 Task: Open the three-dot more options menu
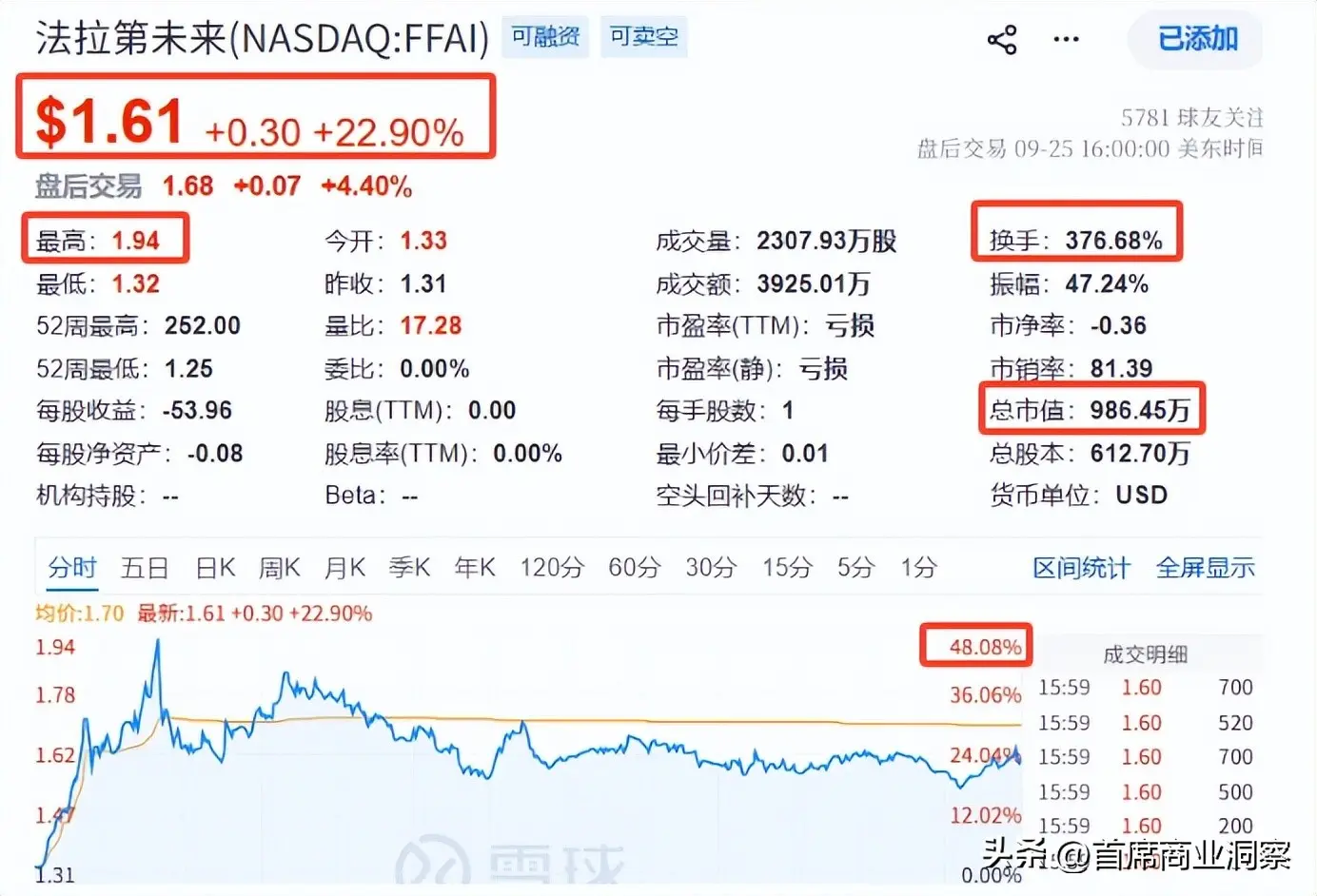tap(1066, 40)
